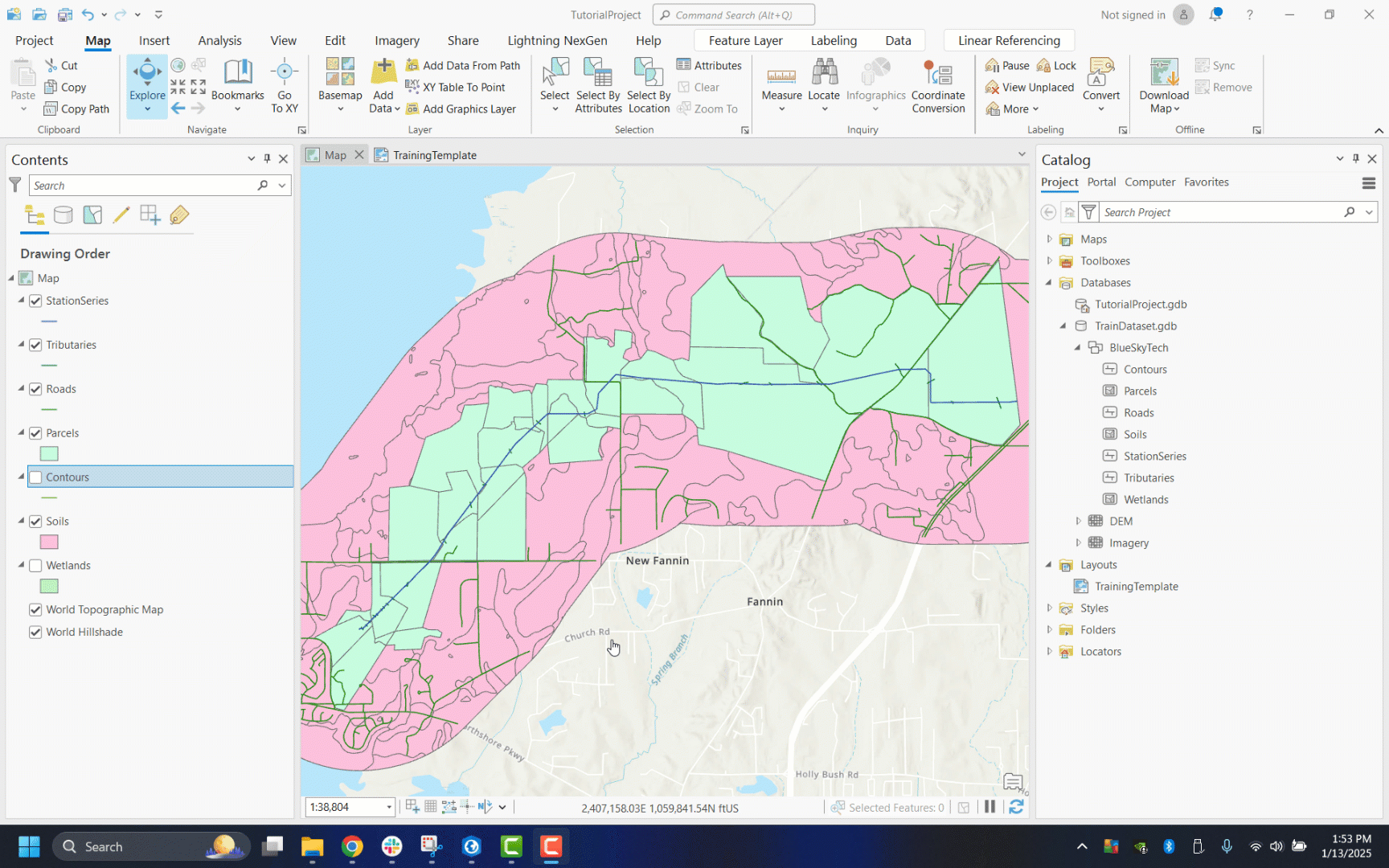The width and height of the screenshot is (1389, 868).
Task: Collapse the Layouts folder in Catalog
Action: pos(1049,565)
